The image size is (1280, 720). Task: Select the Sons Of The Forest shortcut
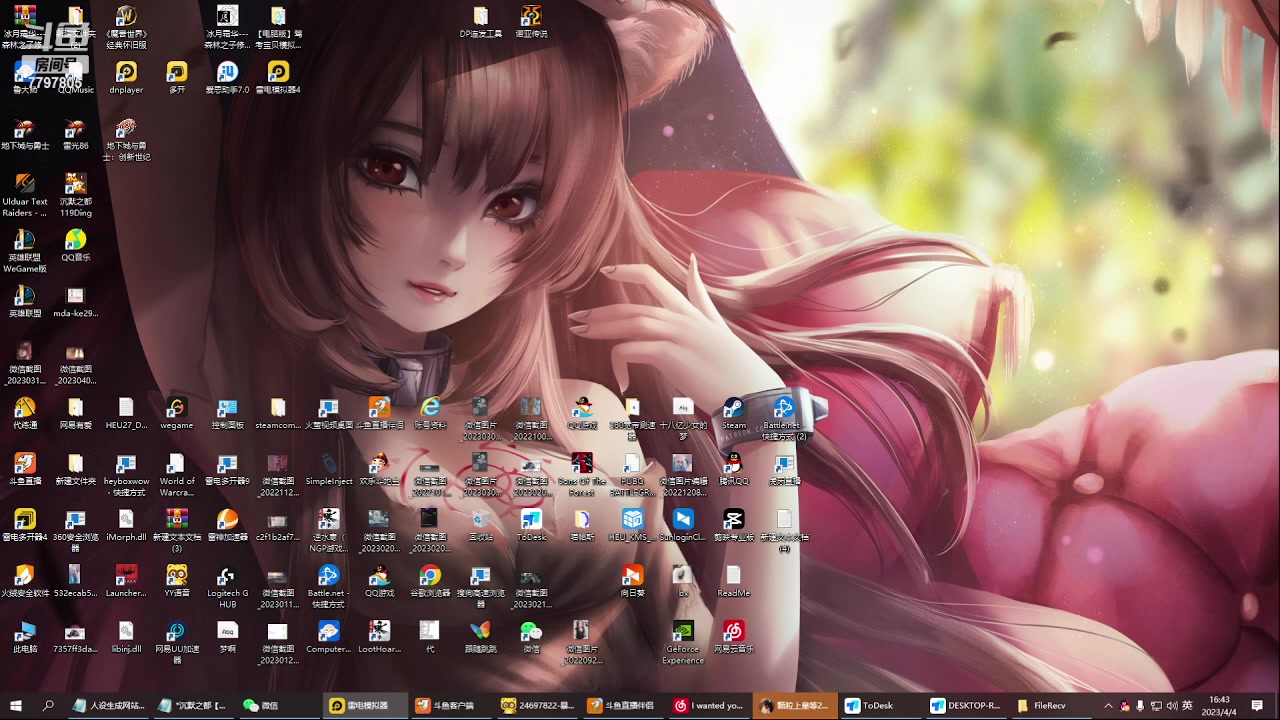coord(582,475)
